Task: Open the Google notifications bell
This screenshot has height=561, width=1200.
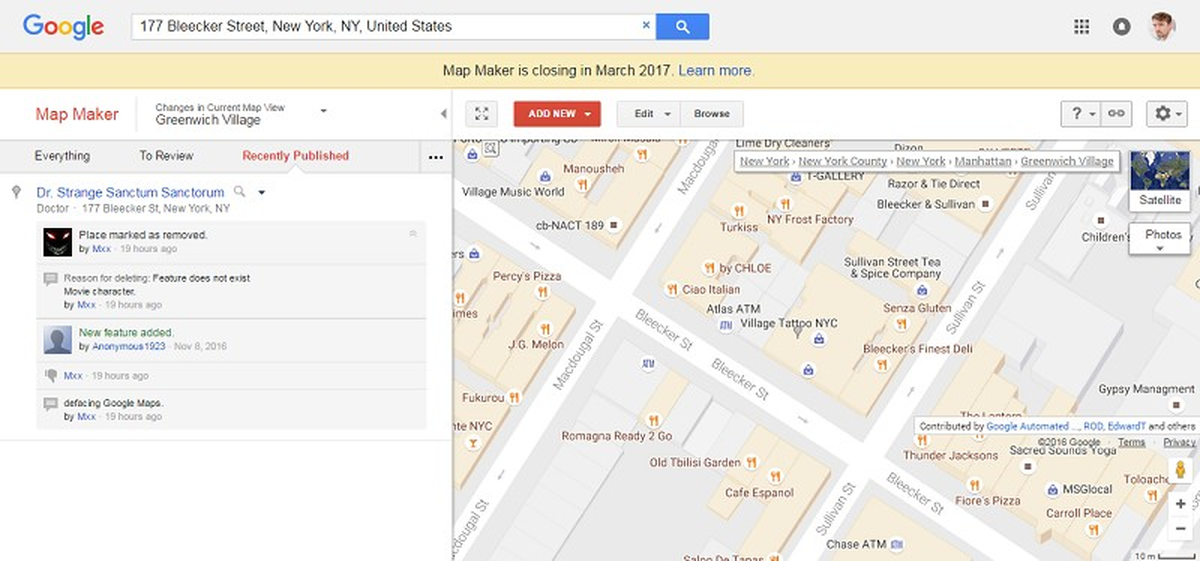Action: coord(1121,27)
